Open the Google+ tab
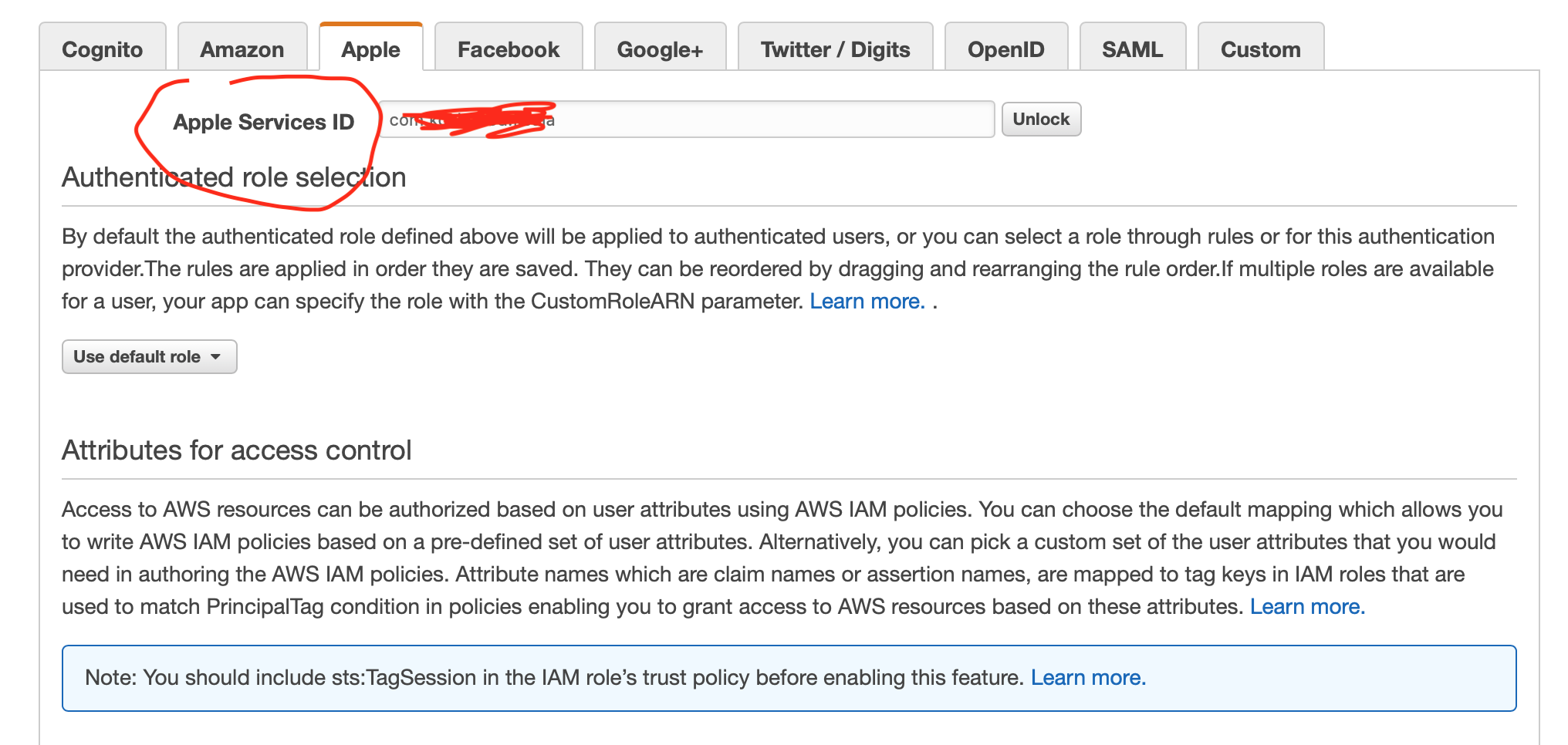 pyautogui.click(x=661, y=48)
